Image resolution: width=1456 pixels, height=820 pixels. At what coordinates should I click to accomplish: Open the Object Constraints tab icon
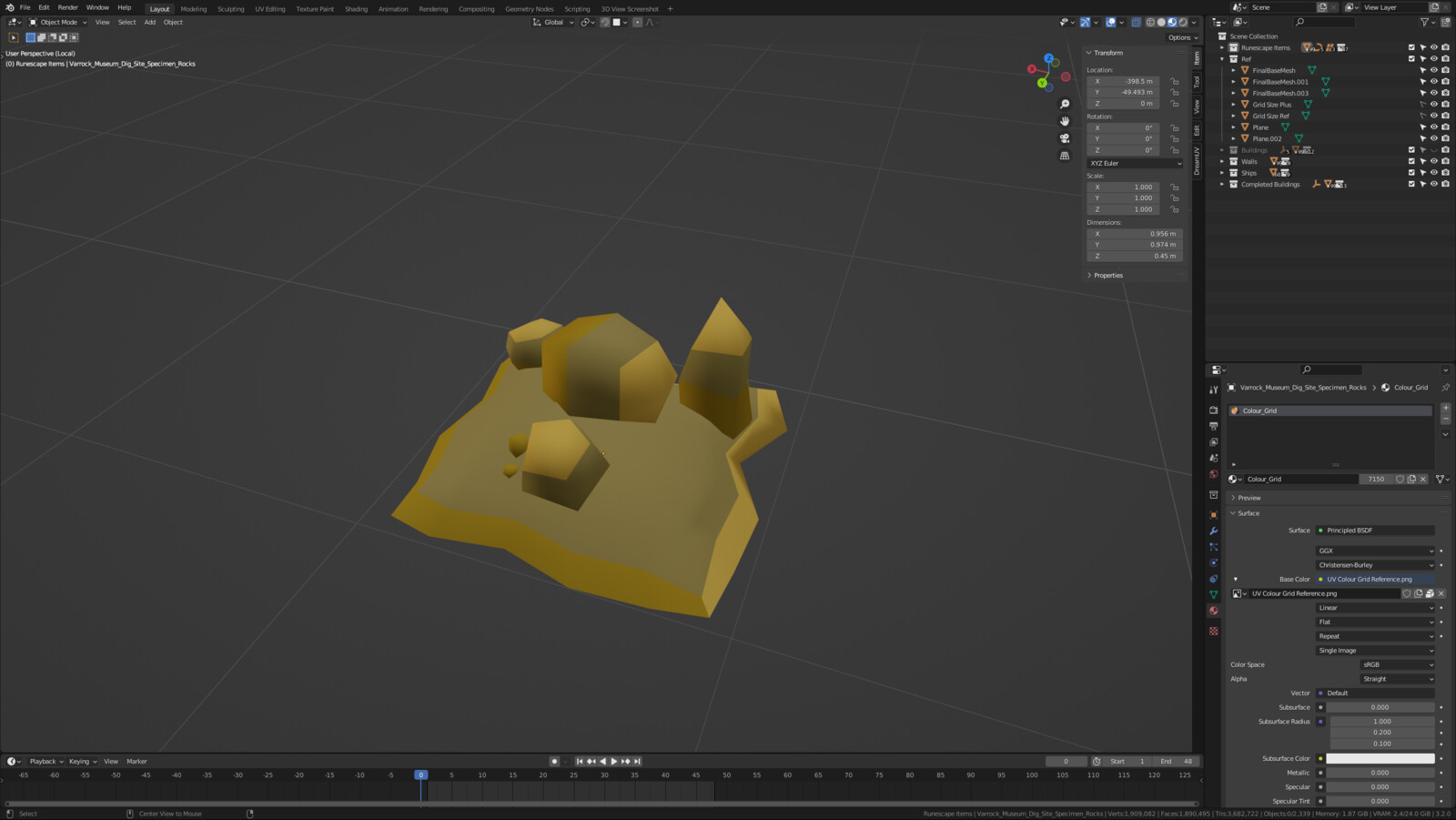(x=1213, y=578)
